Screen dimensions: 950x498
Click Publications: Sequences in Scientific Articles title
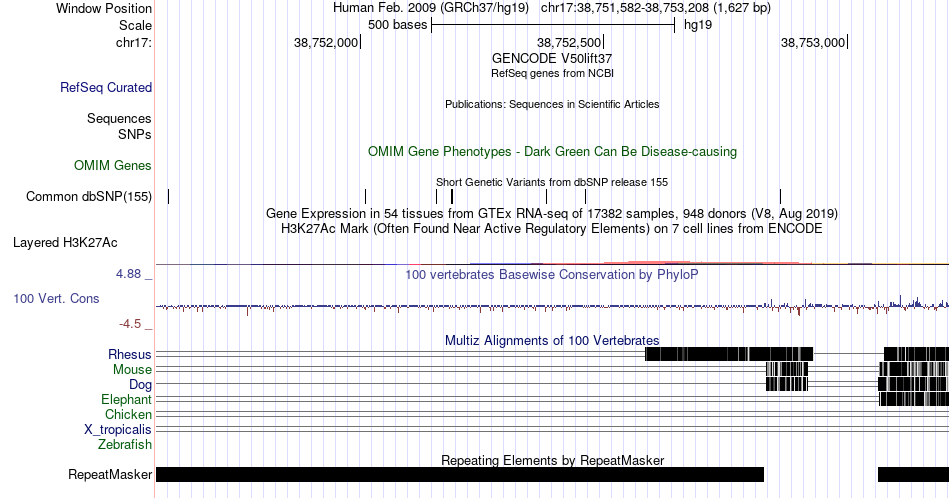552,104
